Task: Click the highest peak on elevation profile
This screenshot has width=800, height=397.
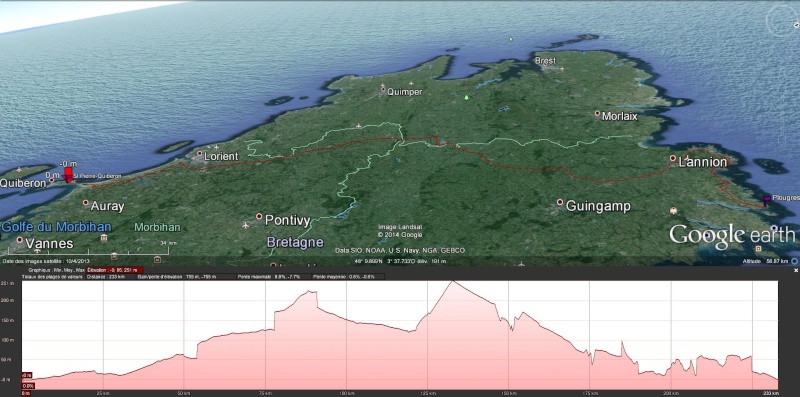Action: coord(452,282)
